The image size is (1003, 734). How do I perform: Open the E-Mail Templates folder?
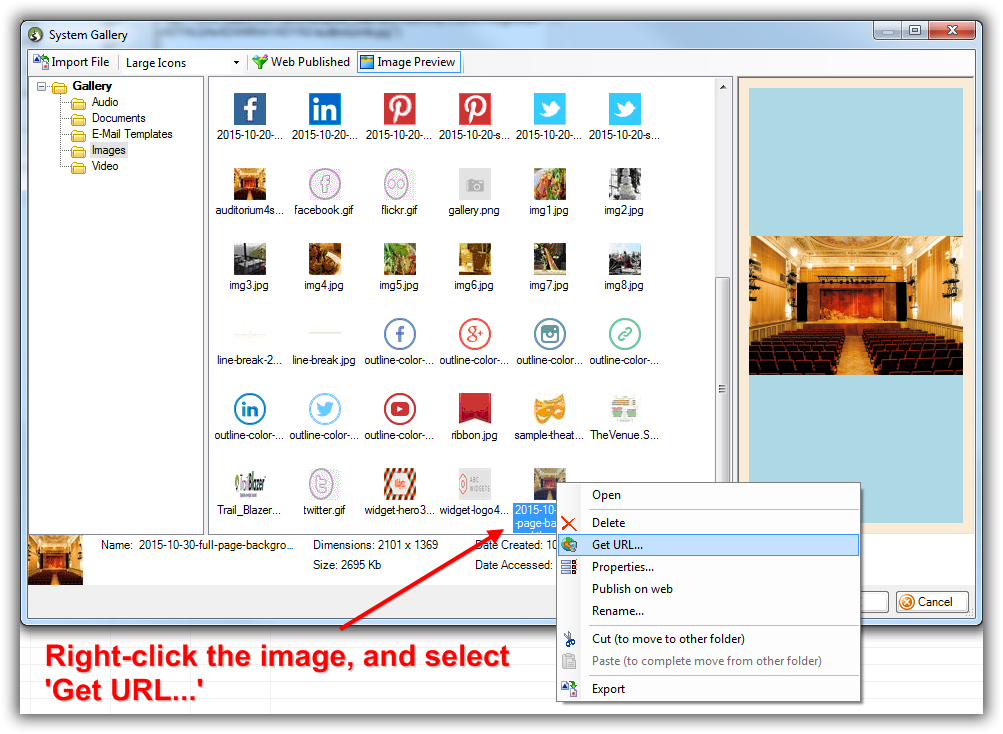point(131,134)
